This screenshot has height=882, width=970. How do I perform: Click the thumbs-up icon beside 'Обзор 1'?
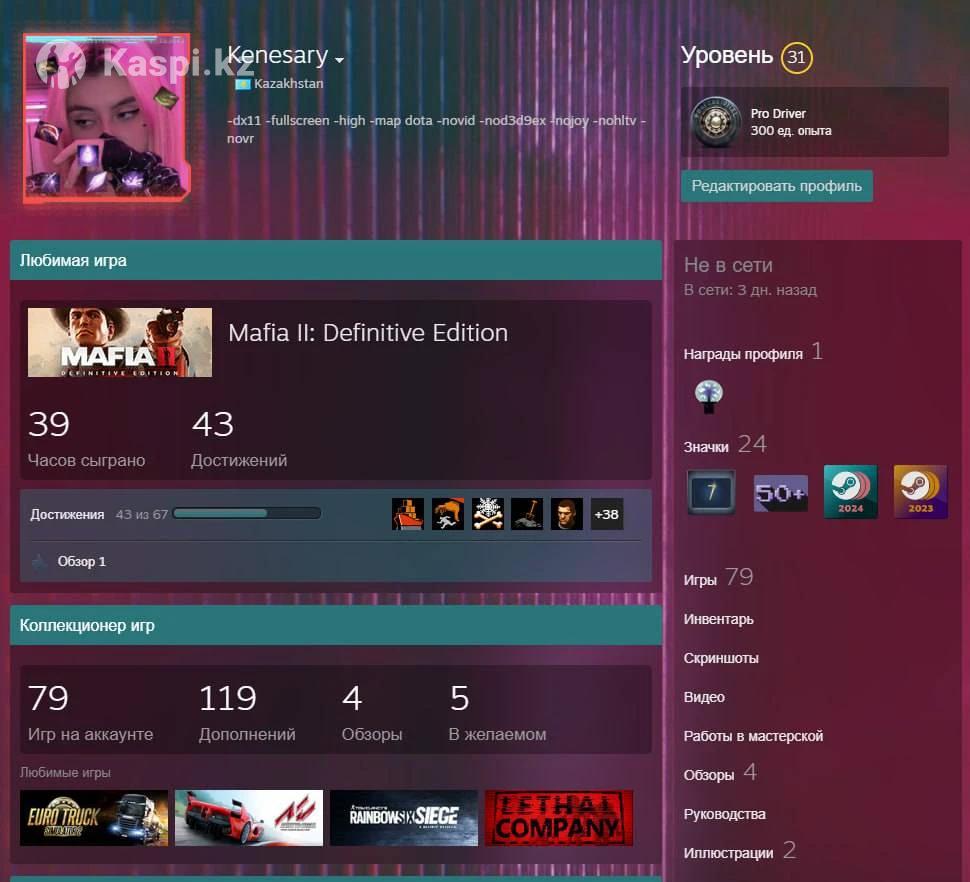point(40,562)
